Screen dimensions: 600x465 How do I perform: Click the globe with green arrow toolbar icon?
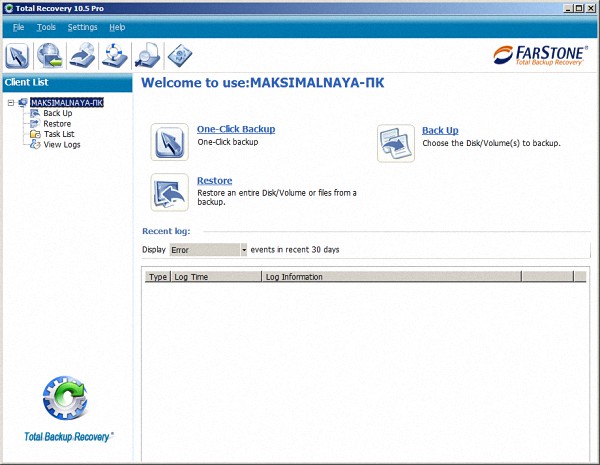coord(50,55)
